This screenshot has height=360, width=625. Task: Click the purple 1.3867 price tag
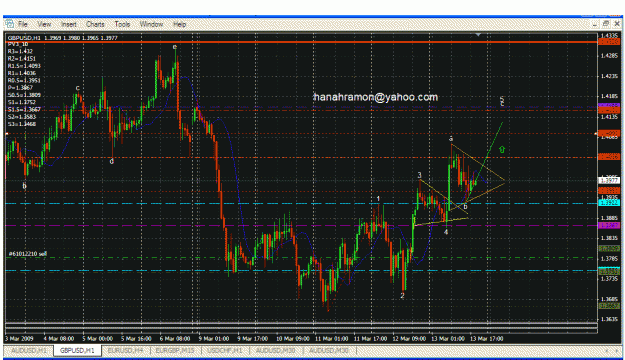609,226
